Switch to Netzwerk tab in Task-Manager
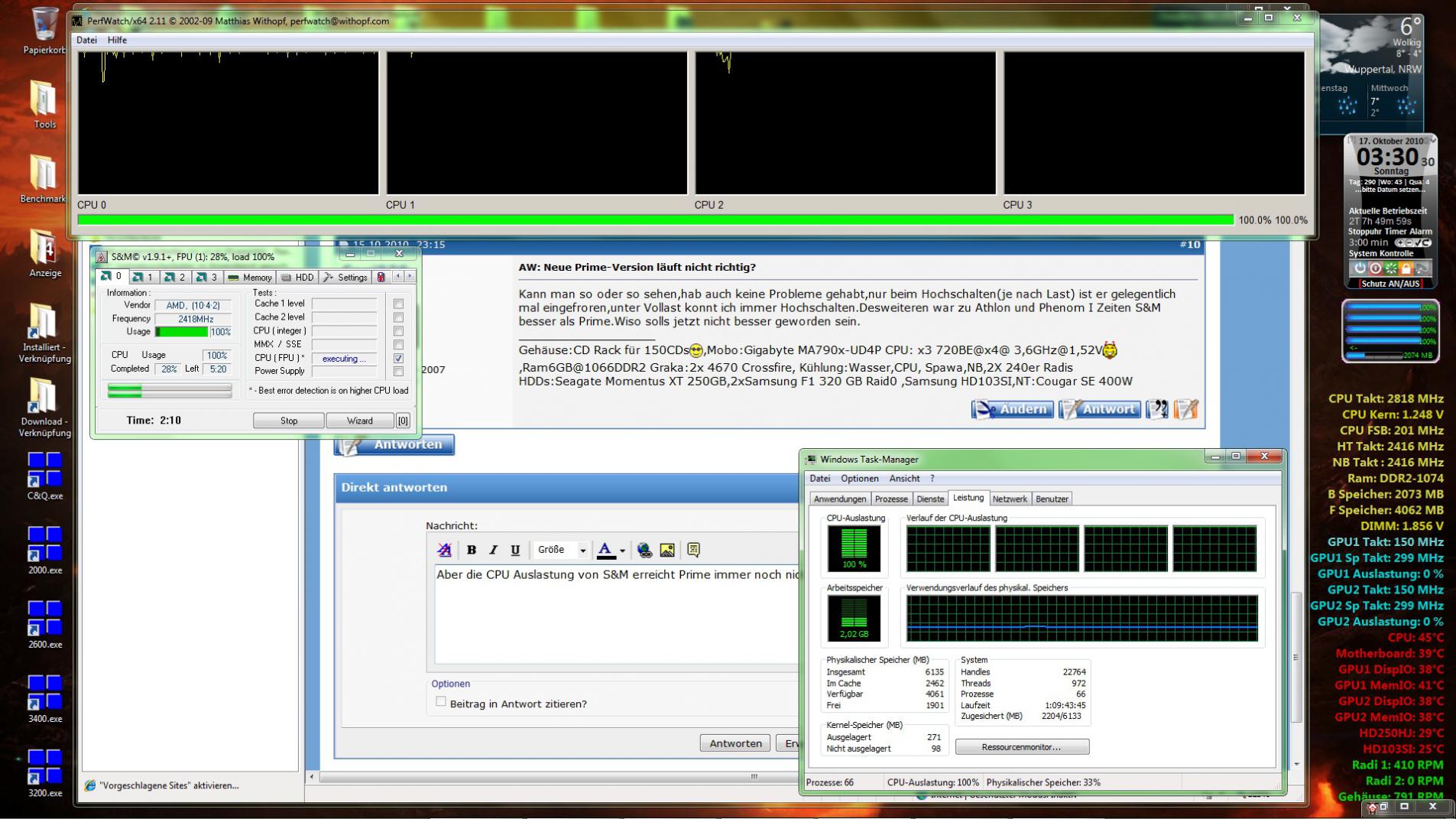 [1009, 499]
